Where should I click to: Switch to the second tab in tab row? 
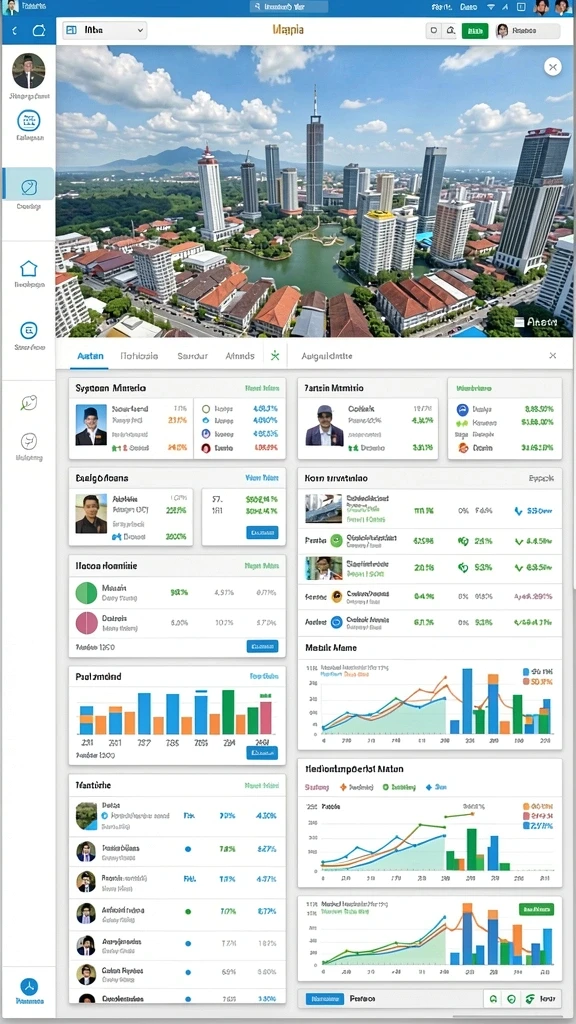click(139, 356)
